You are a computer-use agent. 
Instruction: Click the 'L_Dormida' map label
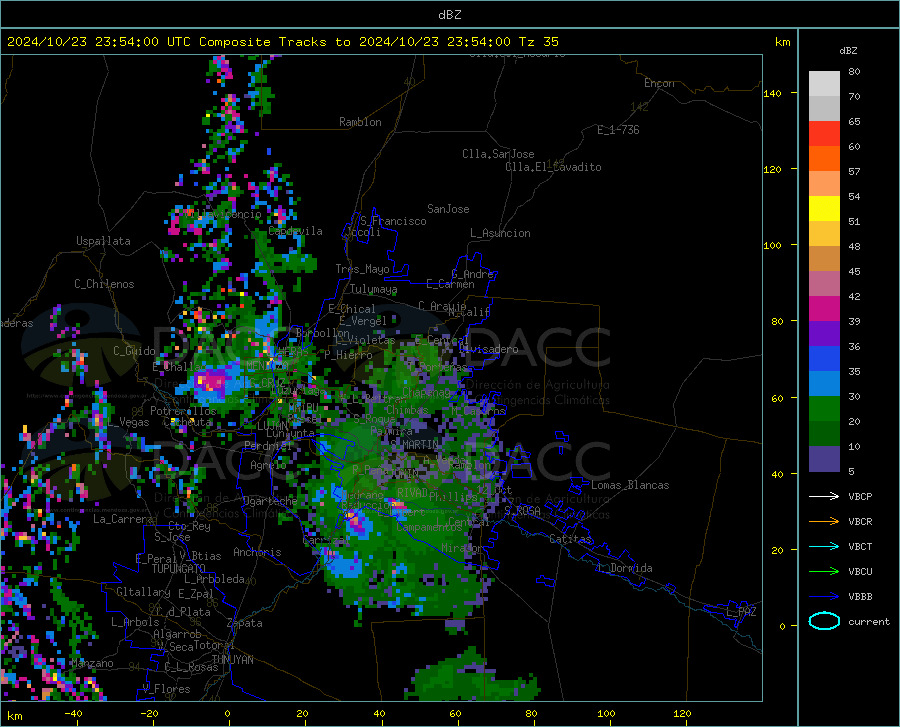624,568
